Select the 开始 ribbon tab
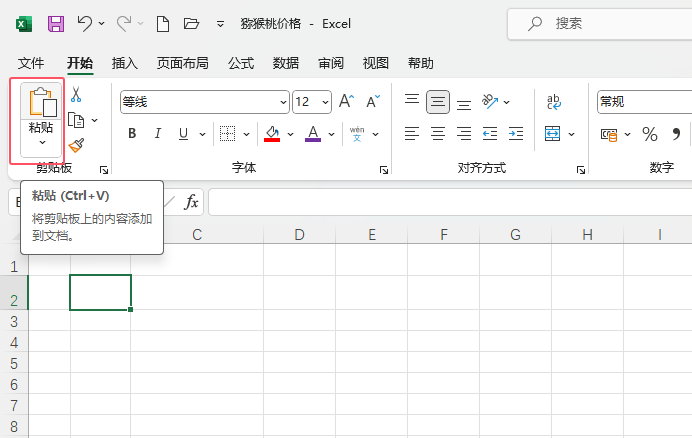 [x=80, y=63]
